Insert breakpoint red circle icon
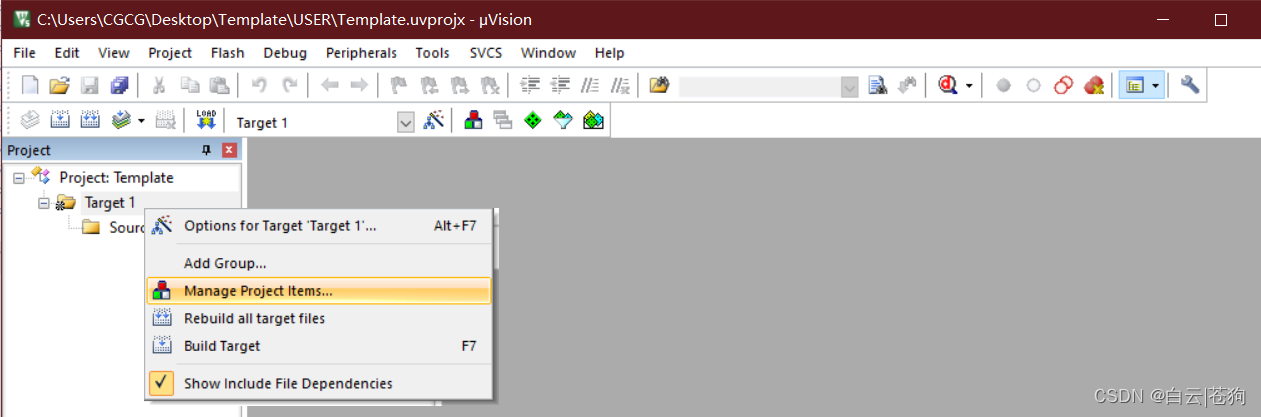1261x417 pixels. click(x=1004, y=86)
